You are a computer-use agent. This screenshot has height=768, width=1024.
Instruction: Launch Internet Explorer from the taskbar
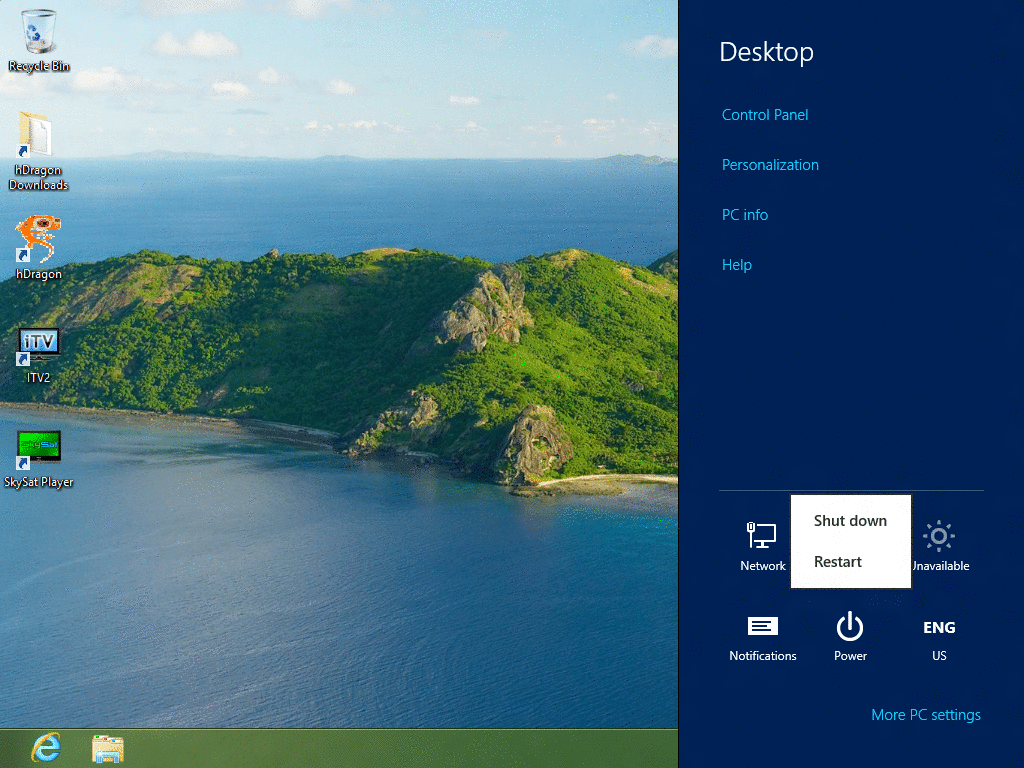pyautogui.click(x=46, y=748)
